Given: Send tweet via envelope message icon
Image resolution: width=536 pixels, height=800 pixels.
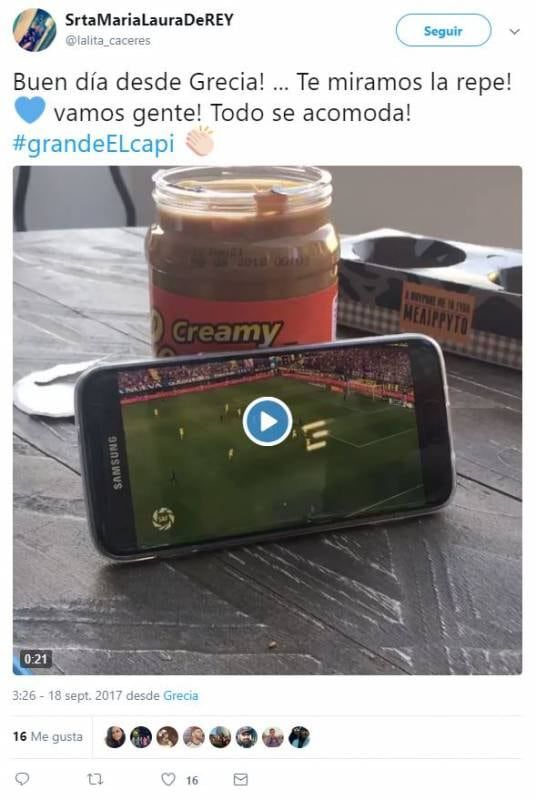Looking at the screenshot, I should (241, 779).
